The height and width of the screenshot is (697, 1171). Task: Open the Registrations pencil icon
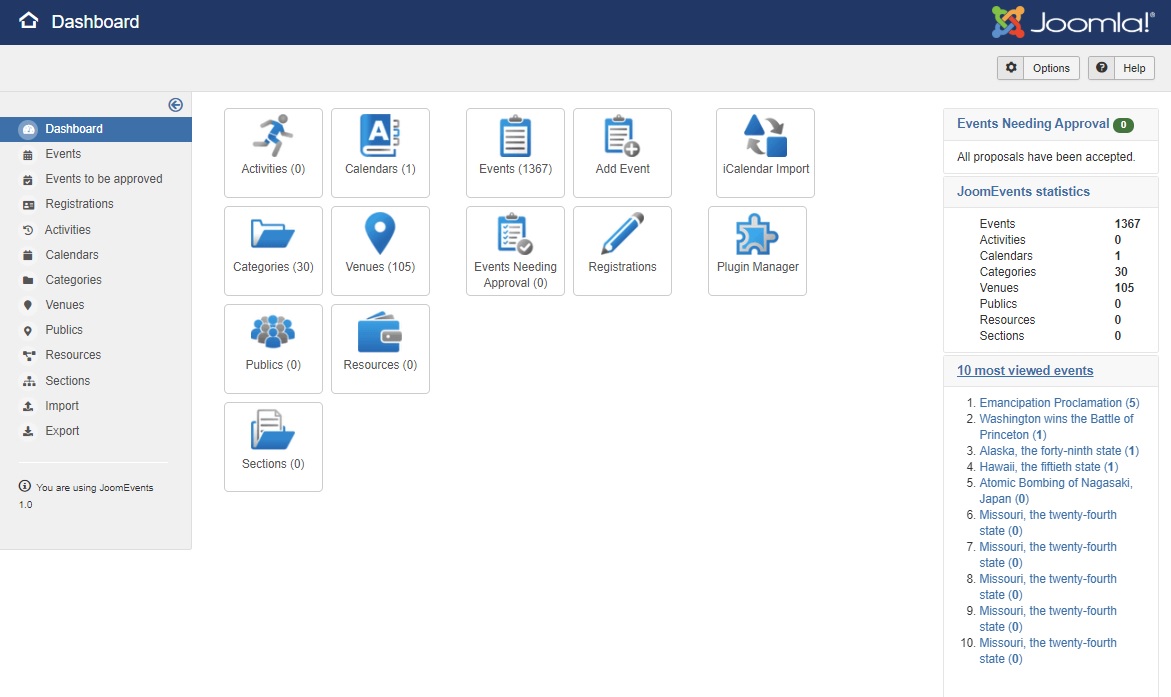point(622,237)
